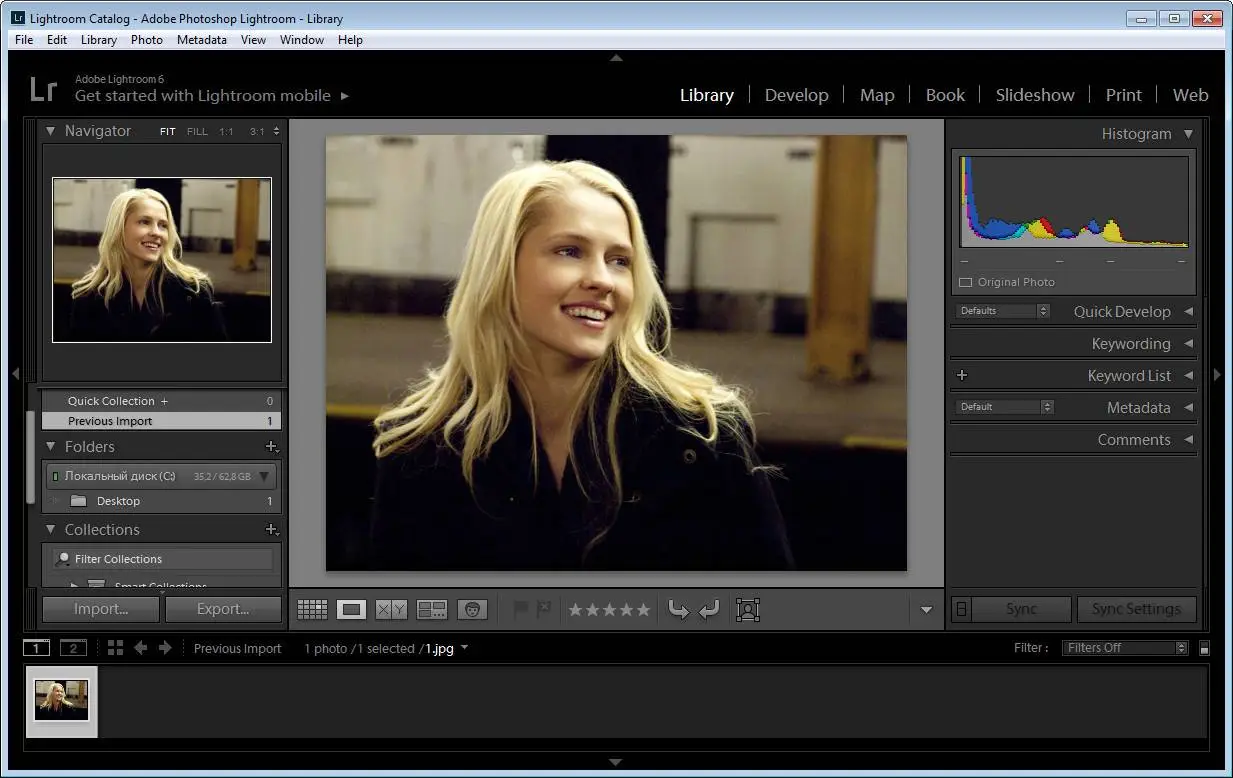
Task: Open Compare view (X|Y) icon
Action: pyautogui.click(x=391, y=609)
